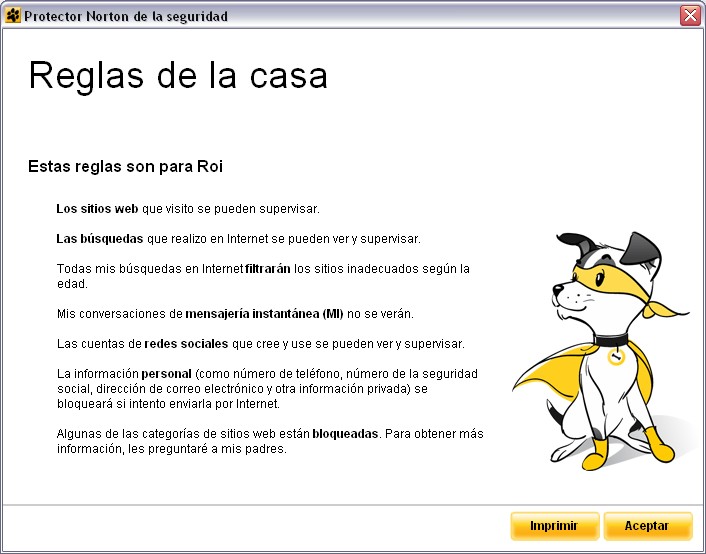
Task: Click the bold 'redes sociales' text
Action: pyautogui.click(x=186, y=344)
